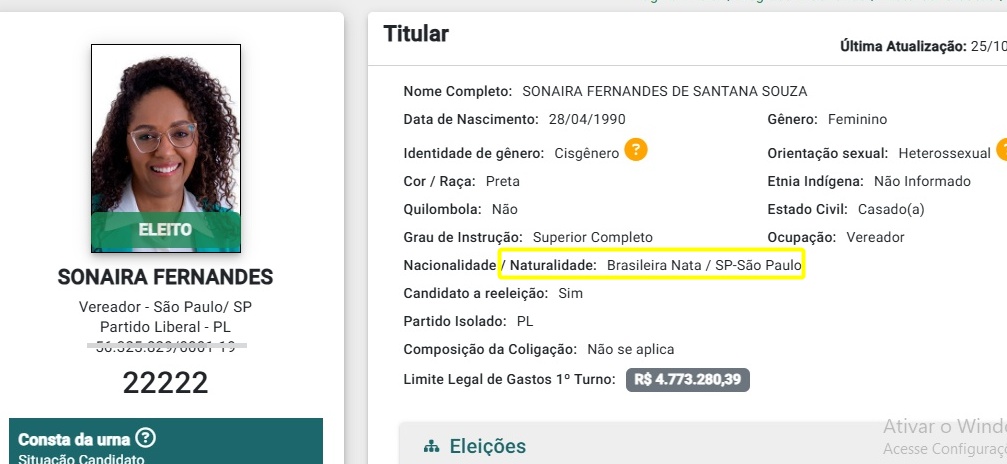Click the hierarchy icon next to Eleições
This screenshot has height=464, width=1007.
point(432,447)
